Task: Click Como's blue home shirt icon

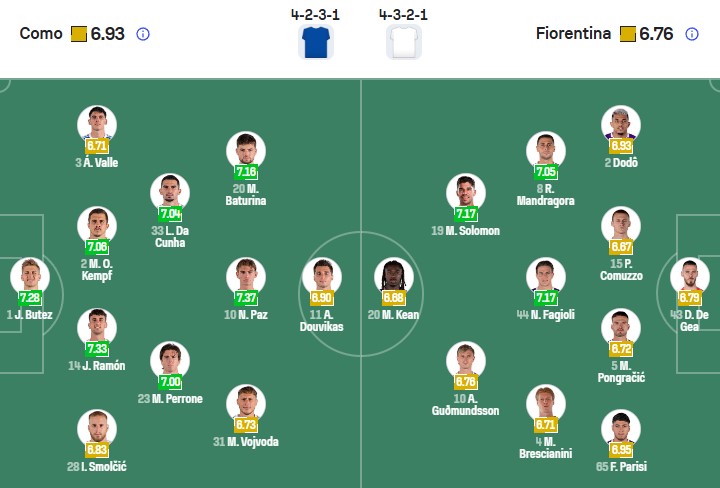Action: tap(316, 42)
